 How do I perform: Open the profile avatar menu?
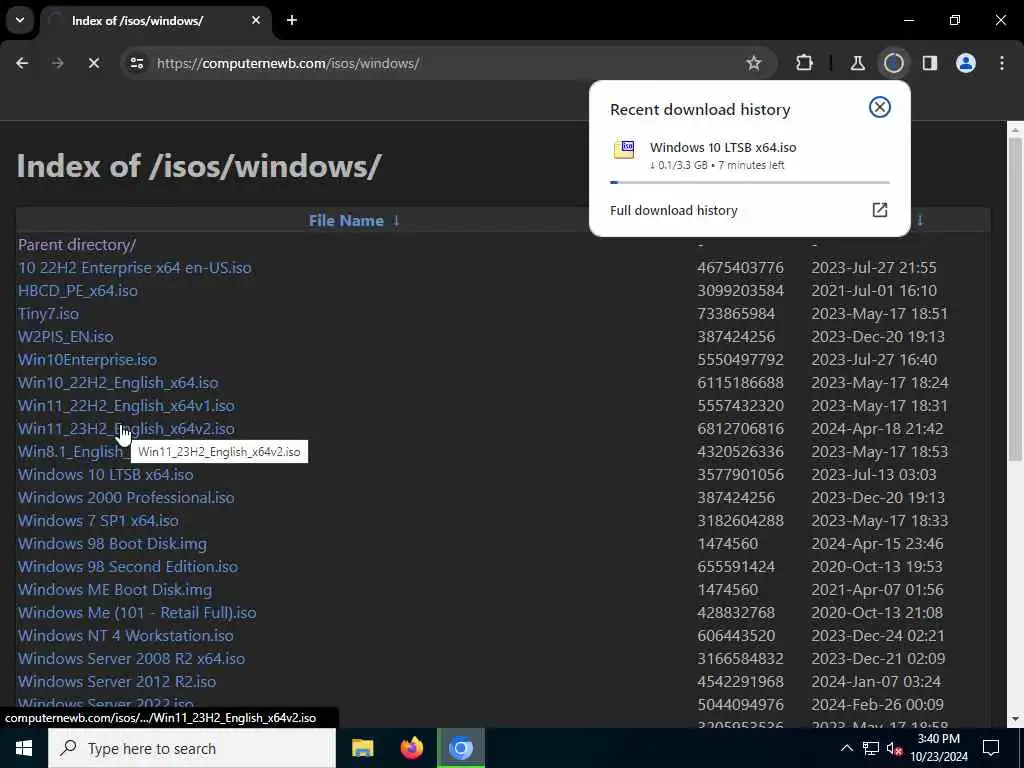tap(966, 63)
